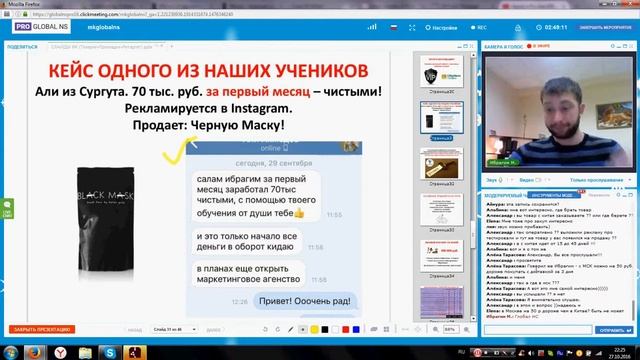Screen dimensions: 640x360
Task: Toggle the Видео camera control
Action: click(530, 180)
